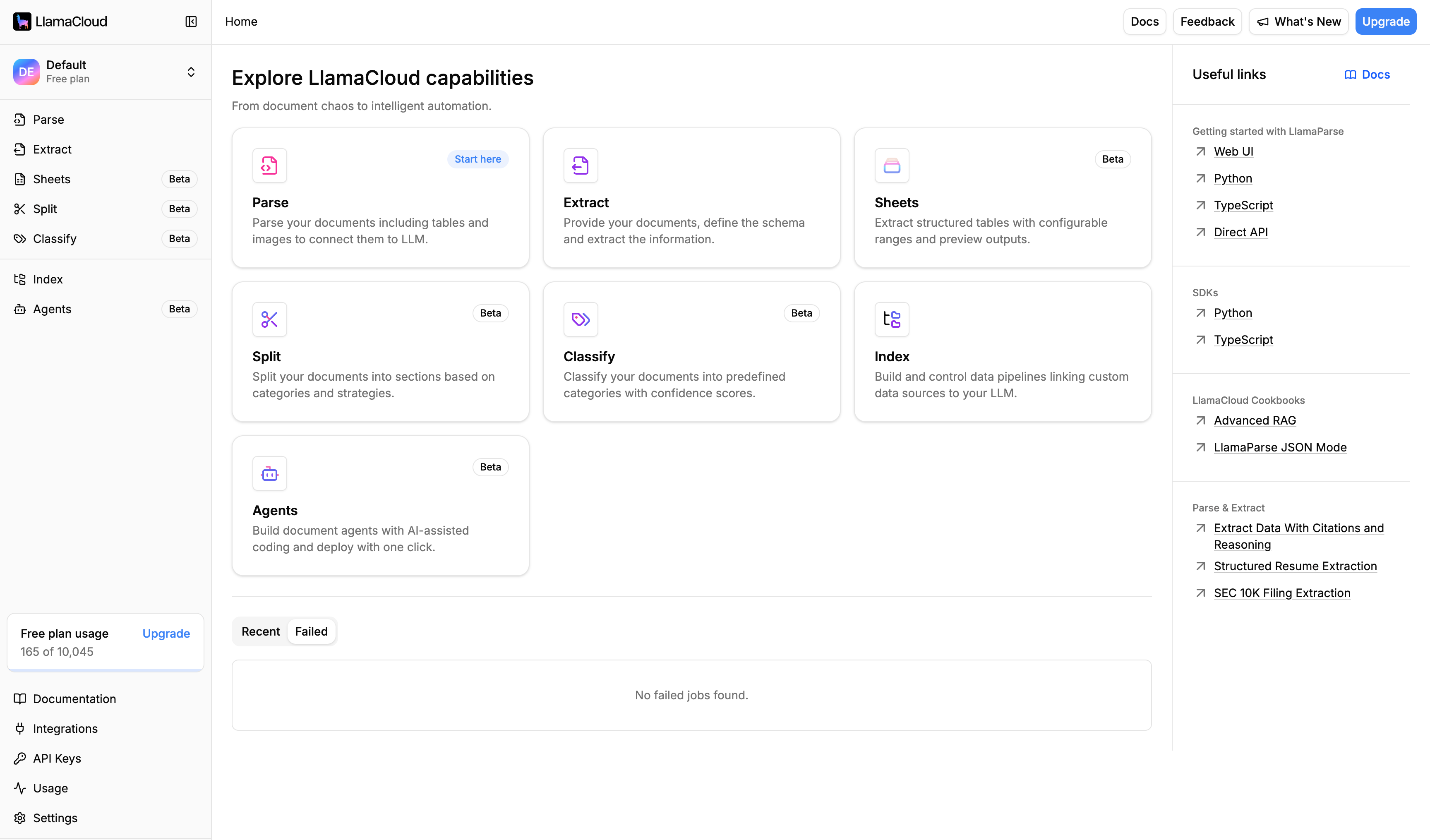Click the Index card tree icon
This screenshot has width=1430, height=840.
pos(892,319)
